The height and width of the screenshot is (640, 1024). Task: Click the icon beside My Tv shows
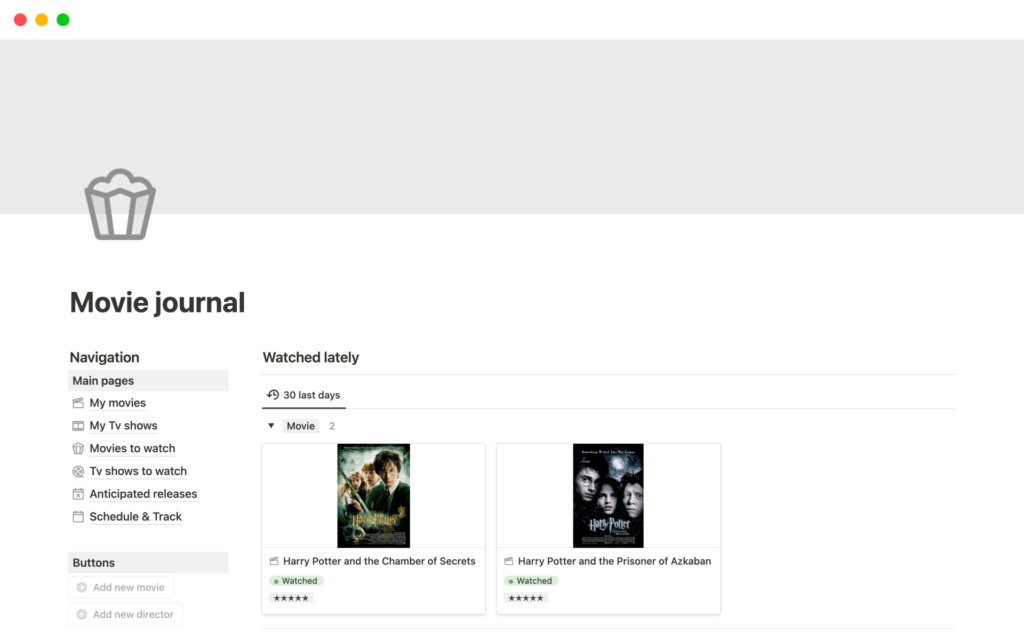78,426
